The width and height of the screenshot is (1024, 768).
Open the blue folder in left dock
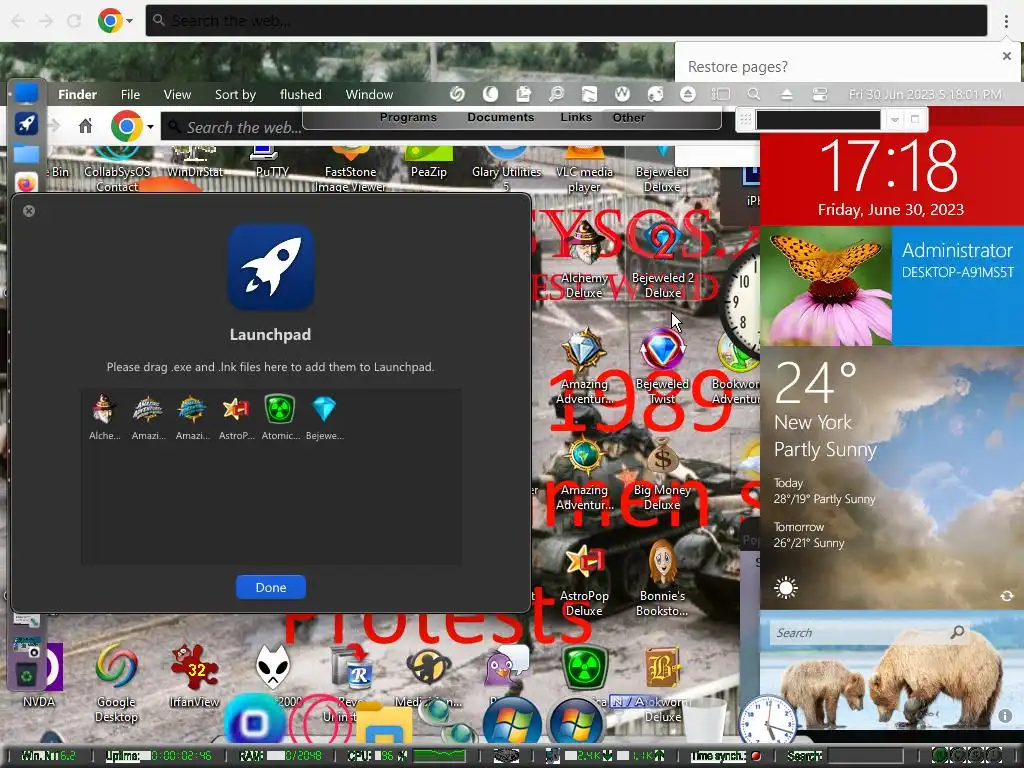26,154
